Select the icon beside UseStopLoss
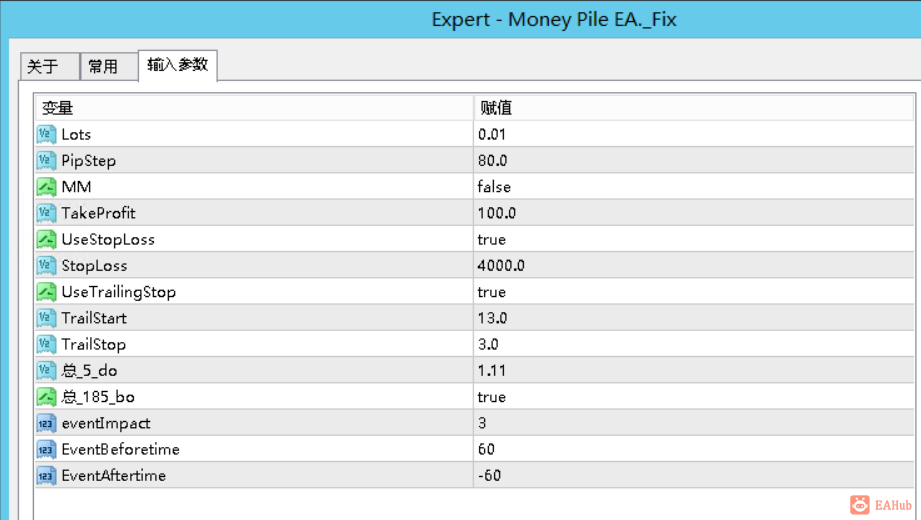This screenshot has height=520, width=921. [x=46, y=239]
